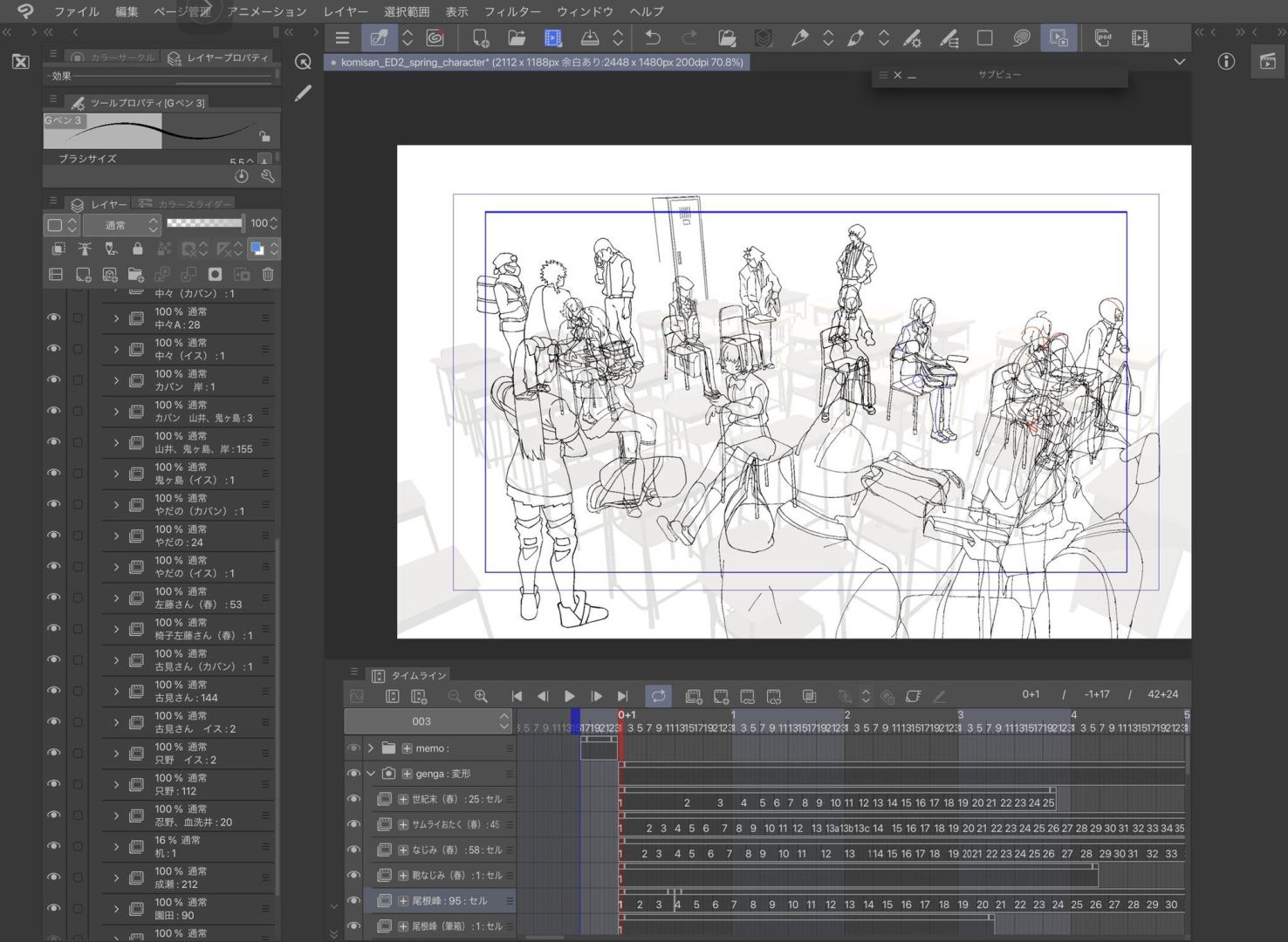Jump to the last frame of timeline

coord(622,696)
